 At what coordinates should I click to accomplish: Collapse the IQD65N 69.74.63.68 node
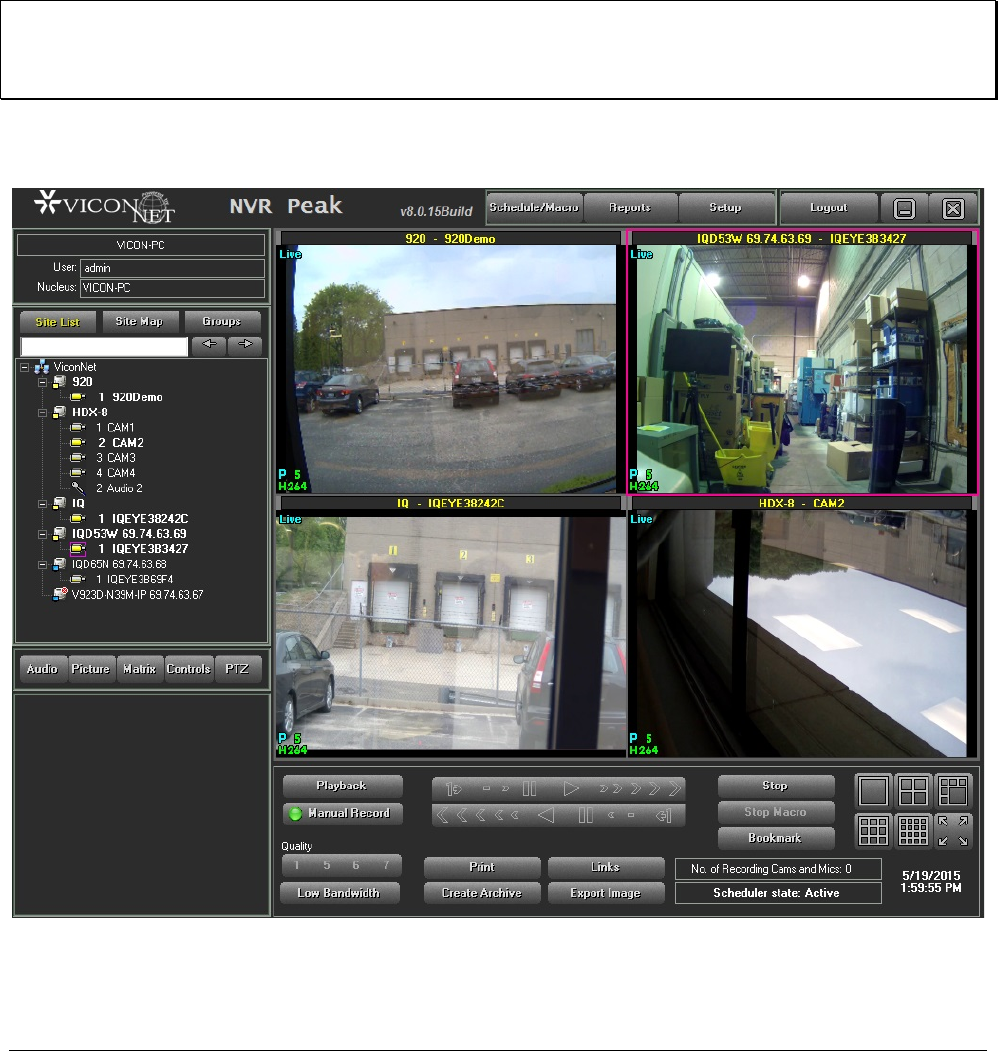42,564
